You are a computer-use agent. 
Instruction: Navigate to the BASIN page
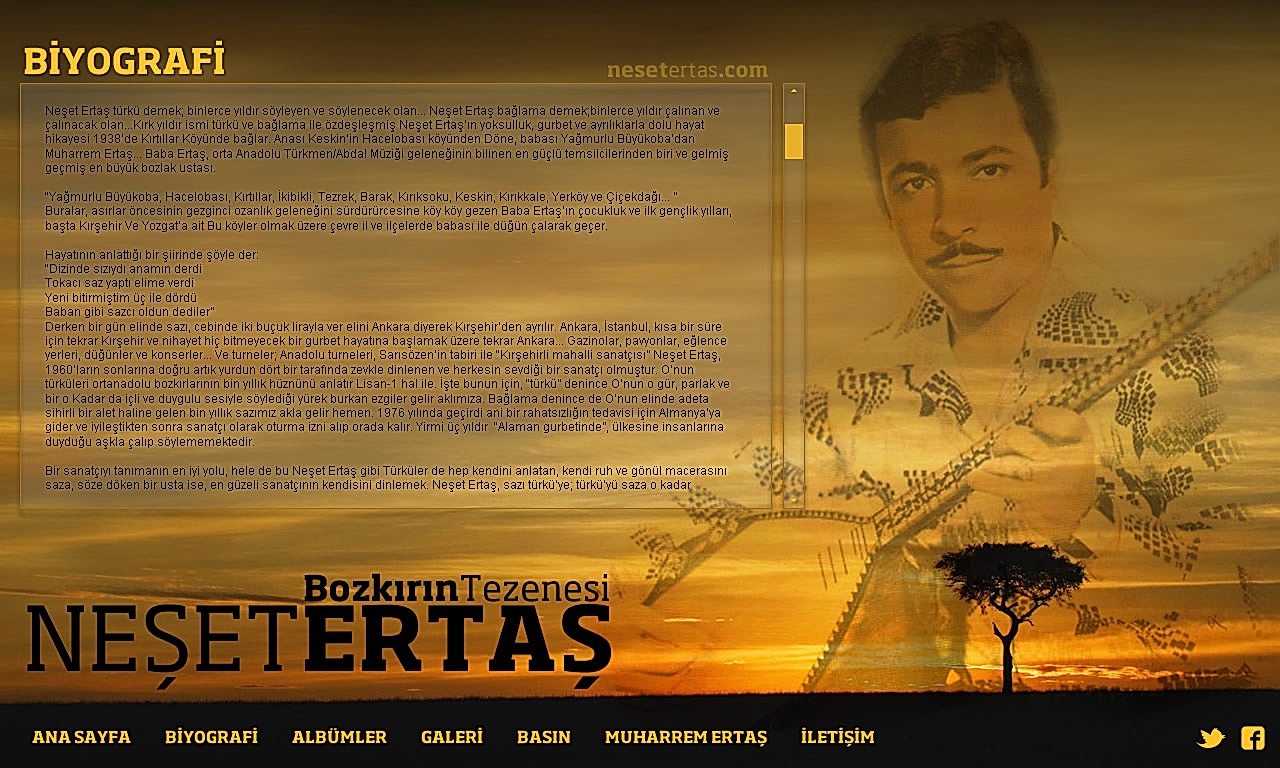coord(543,737)
